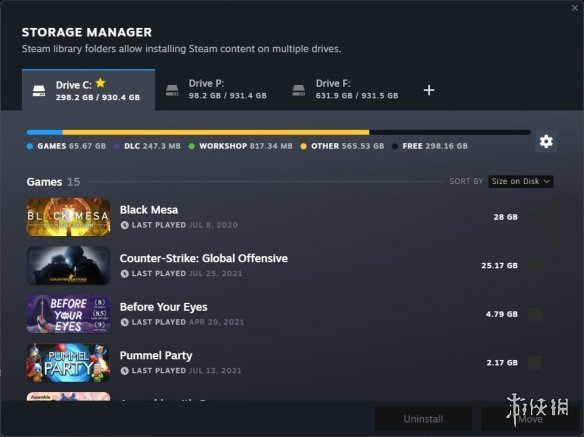Image resolution: width=584 pixels, height=437 pixels.
Task: Add a new drive with plus icon
Action: click(429, 90)
